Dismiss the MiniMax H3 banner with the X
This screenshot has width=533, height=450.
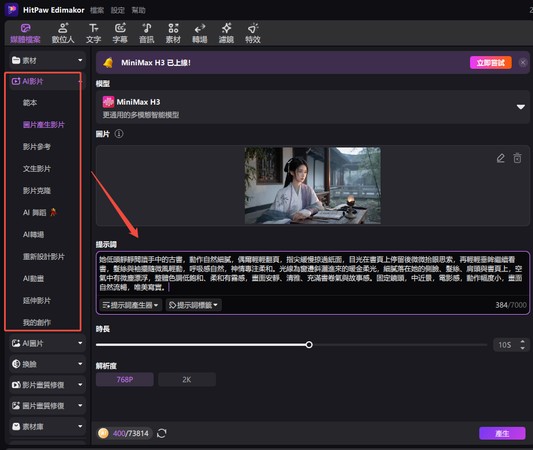pos(523,63)
